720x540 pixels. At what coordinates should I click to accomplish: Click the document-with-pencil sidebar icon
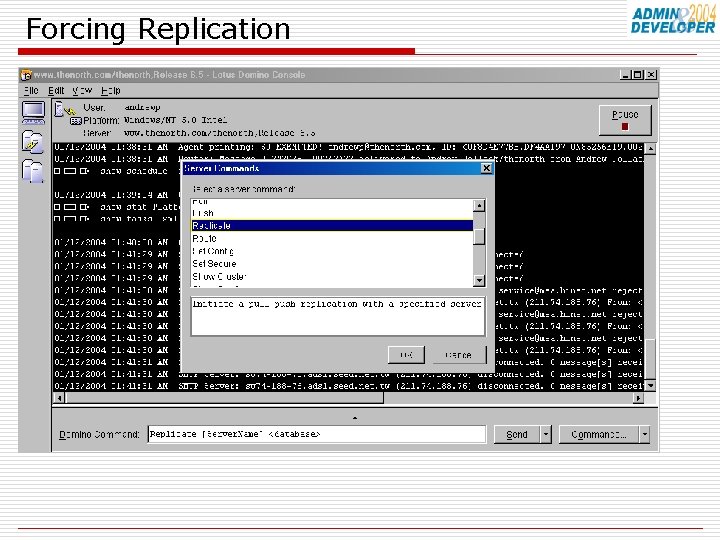pyautogui.click(x=32, y=142)
